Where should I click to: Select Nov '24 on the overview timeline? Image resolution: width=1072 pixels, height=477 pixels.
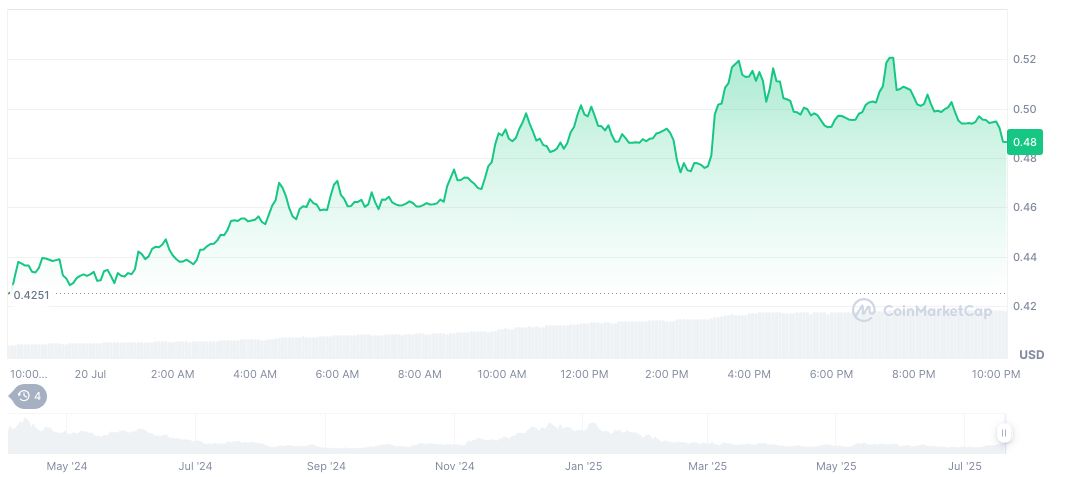(455, 466)
